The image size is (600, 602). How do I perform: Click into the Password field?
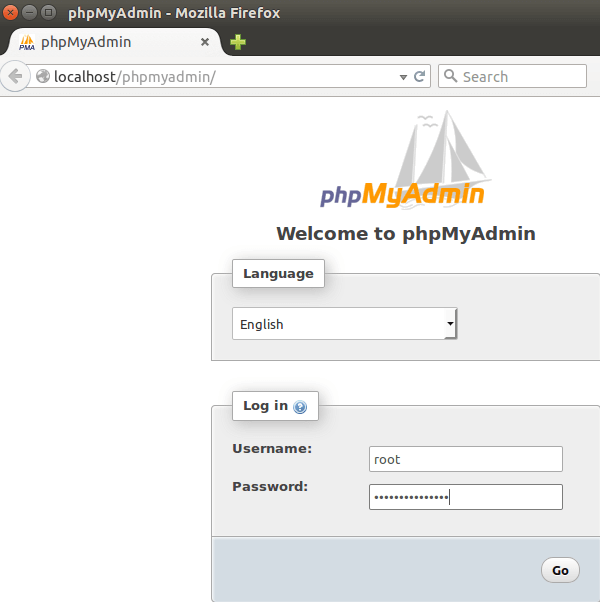tap(466, 497)
